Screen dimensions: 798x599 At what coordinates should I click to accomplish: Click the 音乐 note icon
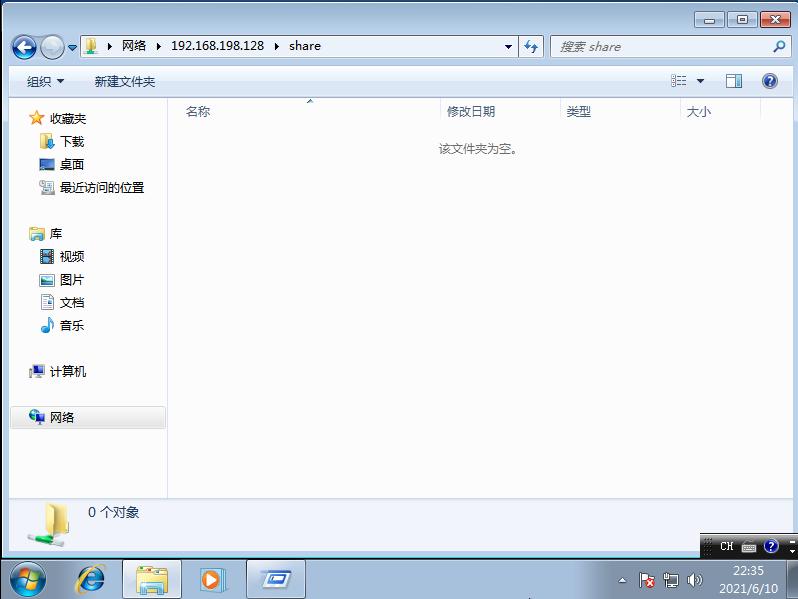pyautogui.click(x=47, y=325)
